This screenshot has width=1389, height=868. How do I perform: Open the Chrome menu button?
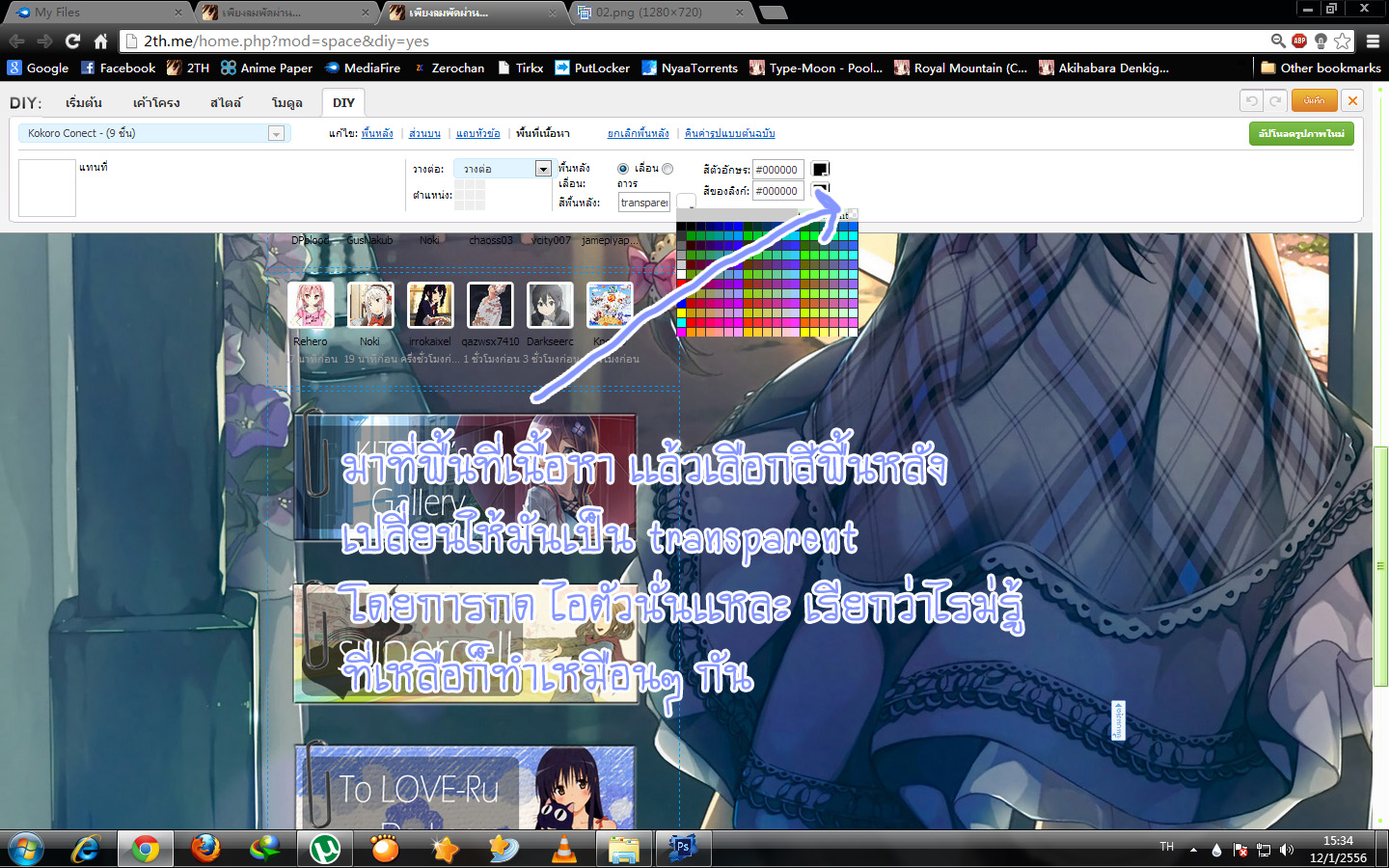pos(1373,41)
